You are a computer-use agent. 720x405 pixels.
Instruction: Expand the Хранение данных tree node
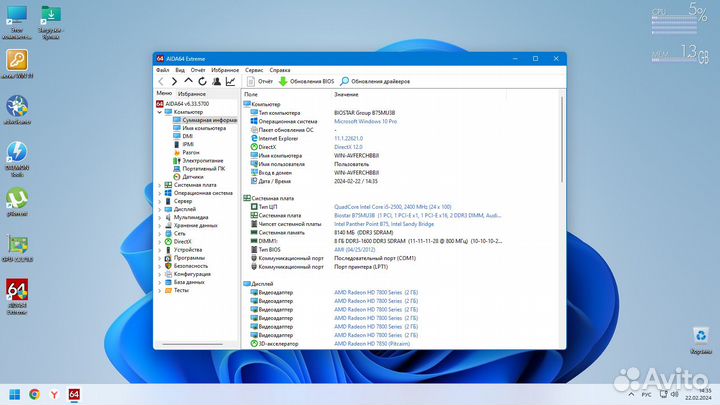coord(159,225)
